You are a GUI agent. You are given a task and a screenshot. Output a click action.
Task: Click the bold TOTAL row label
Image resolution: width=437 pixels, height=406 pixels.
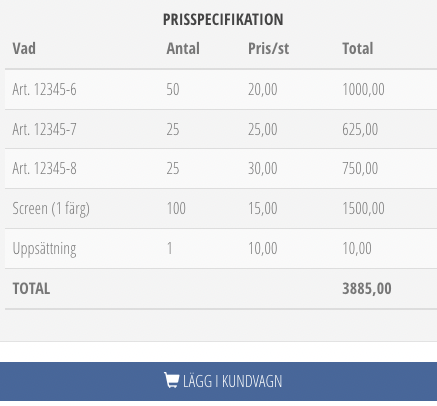(x=31, y=289)
